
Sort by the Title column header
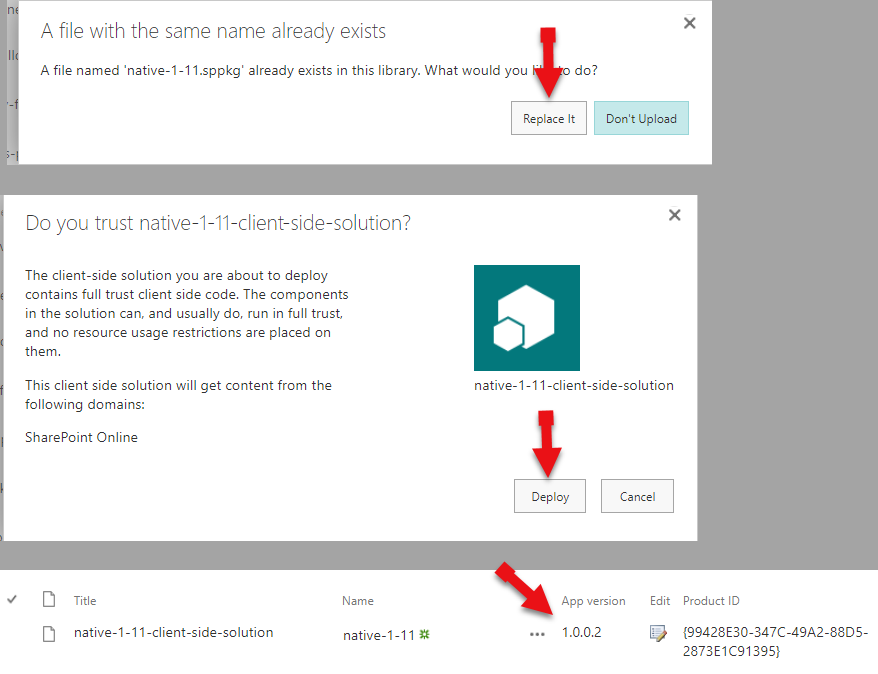(x=85, y=601)
